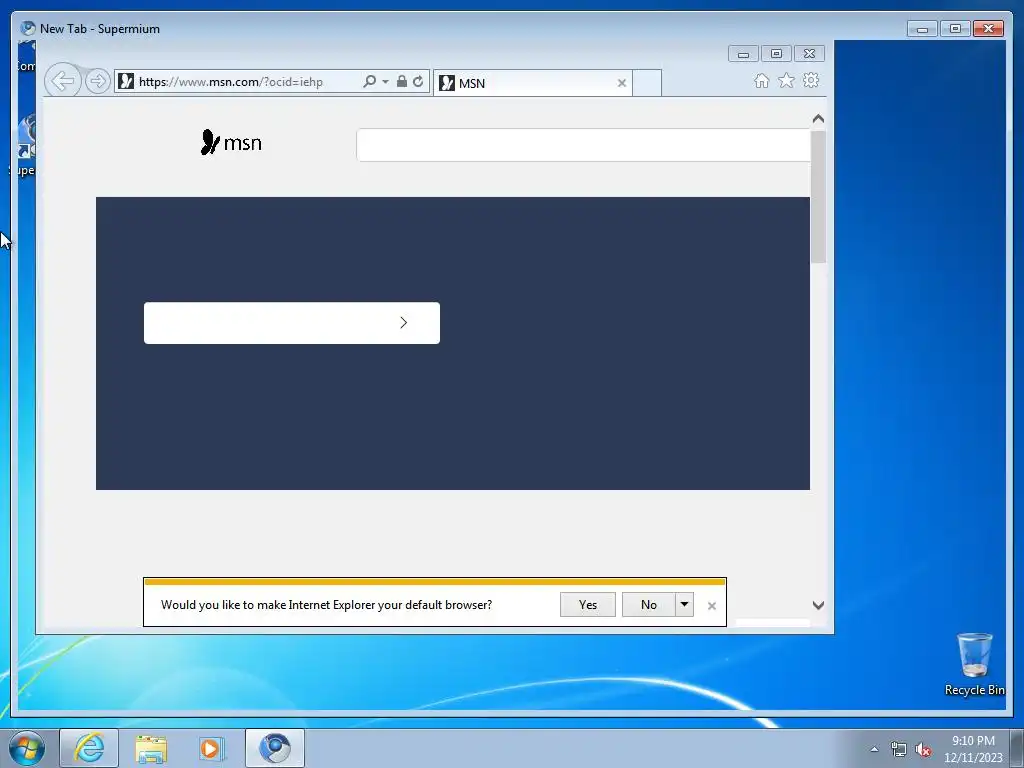Click No on default browser prompt
Screen dimensions: 1024x768
tap(648, 605)
